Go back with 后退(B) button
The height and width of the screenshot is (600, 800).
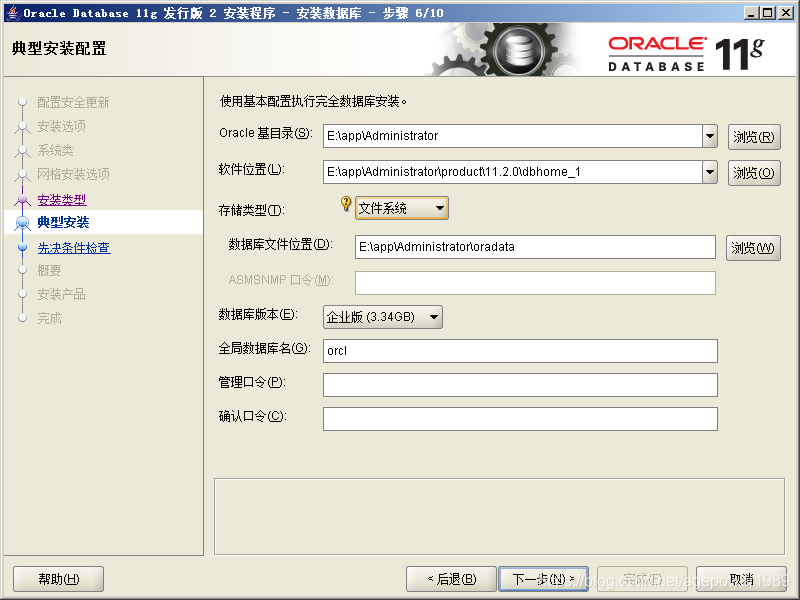pyautogui.click(x=451, y=579)
